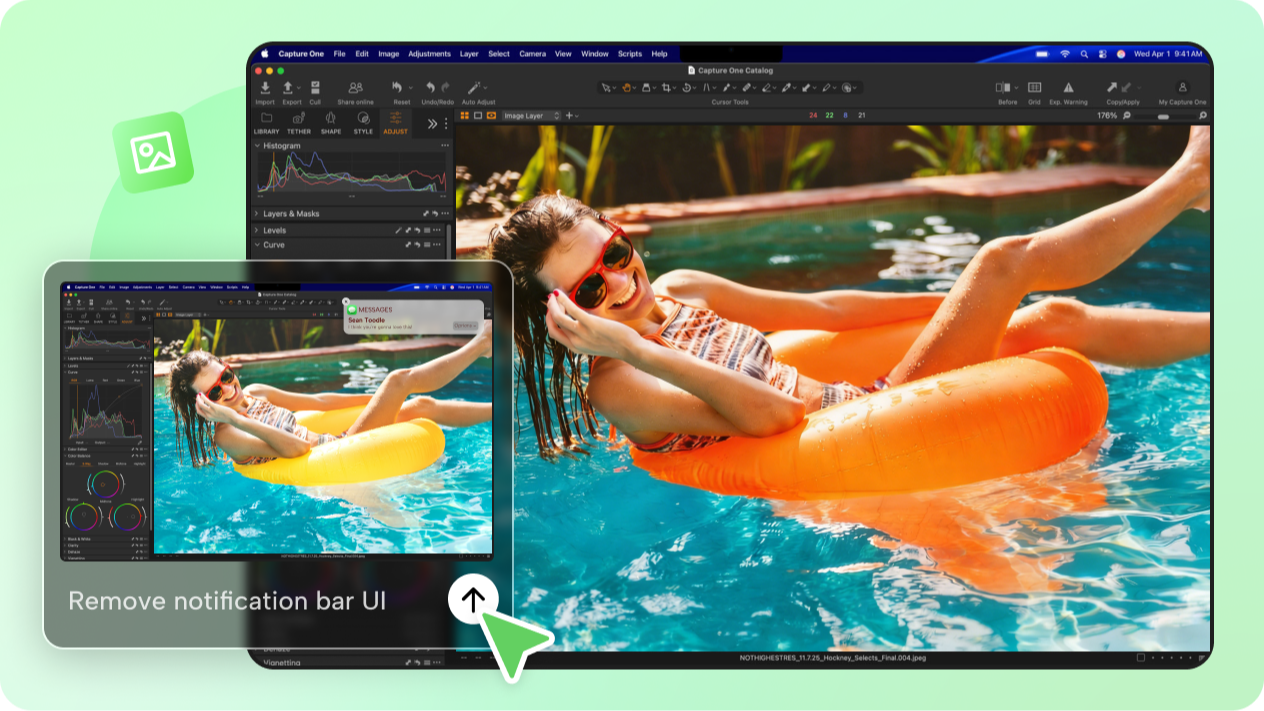Click the Exp. Warning icon
Screen dimensions: 1264x711
[1068, 88]
